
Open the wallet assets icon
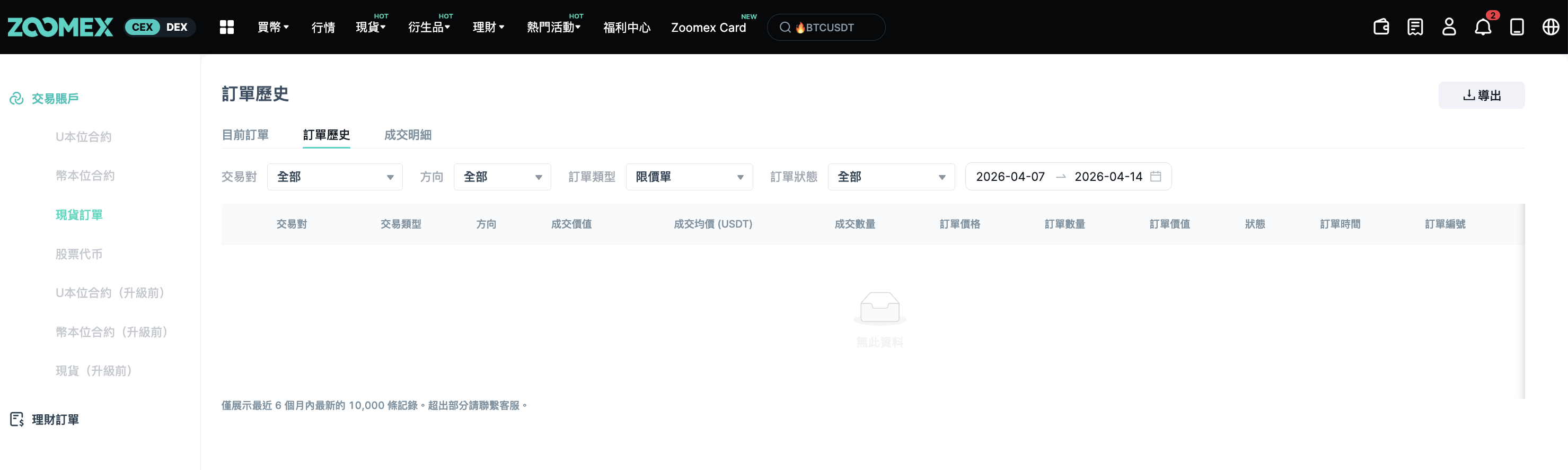[1381, 28]
